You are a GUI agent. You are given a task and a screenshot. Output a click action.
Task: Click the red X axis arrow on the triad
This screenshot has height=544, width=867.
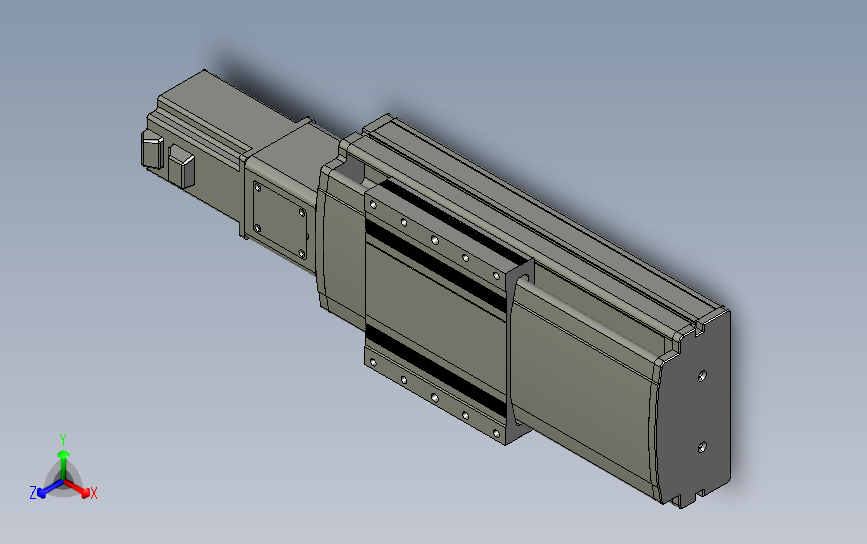coord(77,488)
